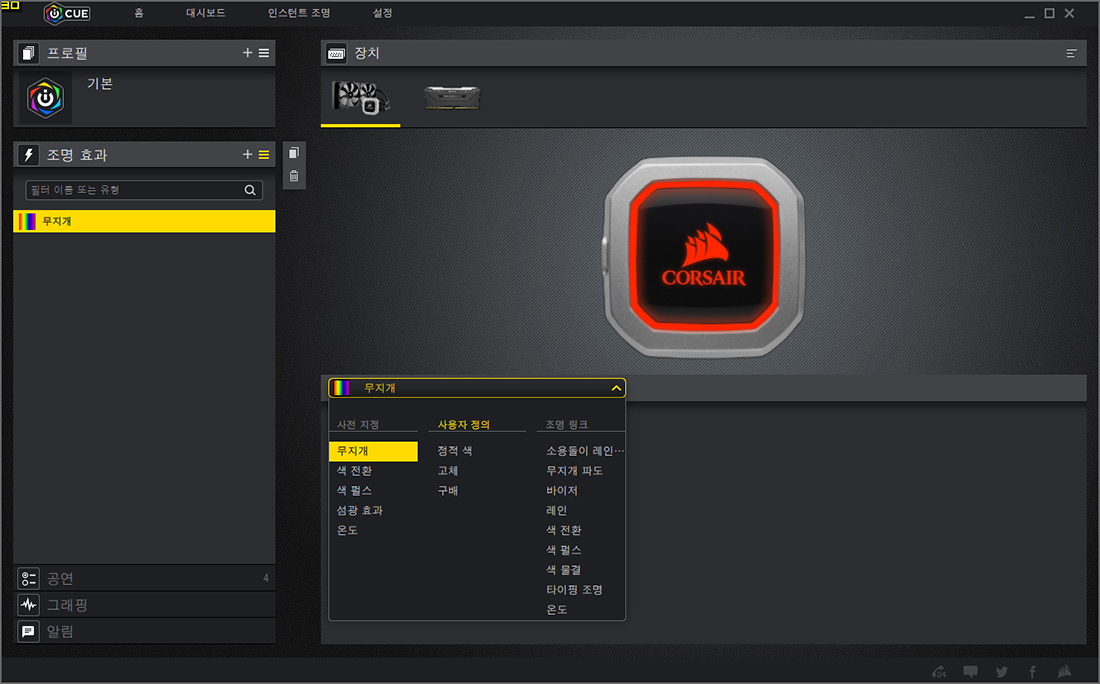This screenshot has width=1100, height=684.
Task: Select the 무지개 effect layer
Action: pyautogui.click(x=144, y=221)
